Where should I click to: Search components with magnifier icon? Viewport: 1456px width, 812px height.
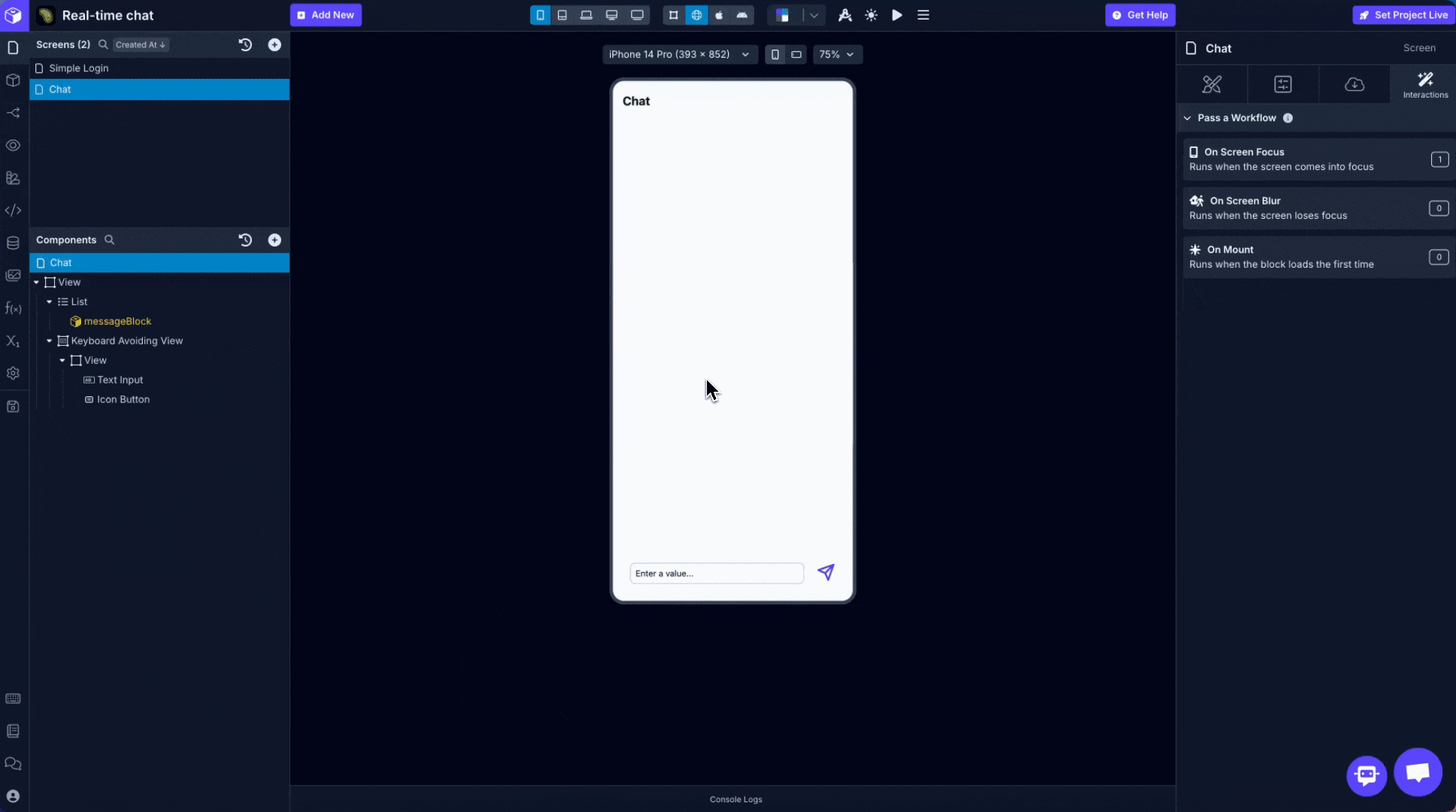(109, 240)
